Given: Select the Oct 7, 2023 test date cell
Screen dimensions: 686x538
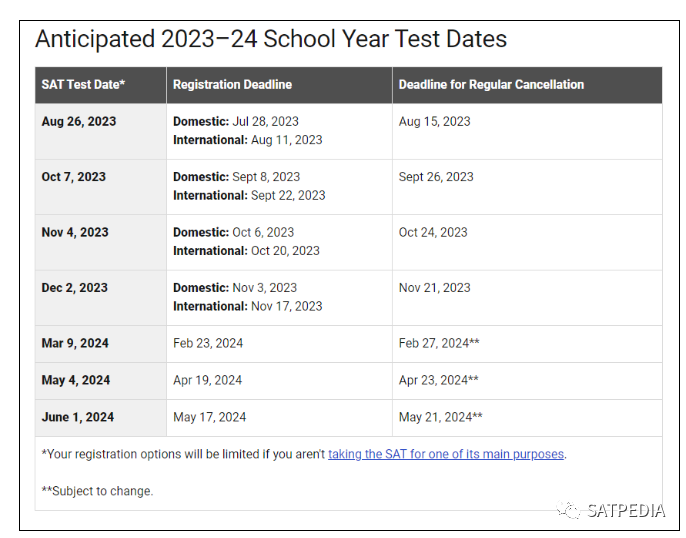Looking at the screenshot, I should click(74, 177).
